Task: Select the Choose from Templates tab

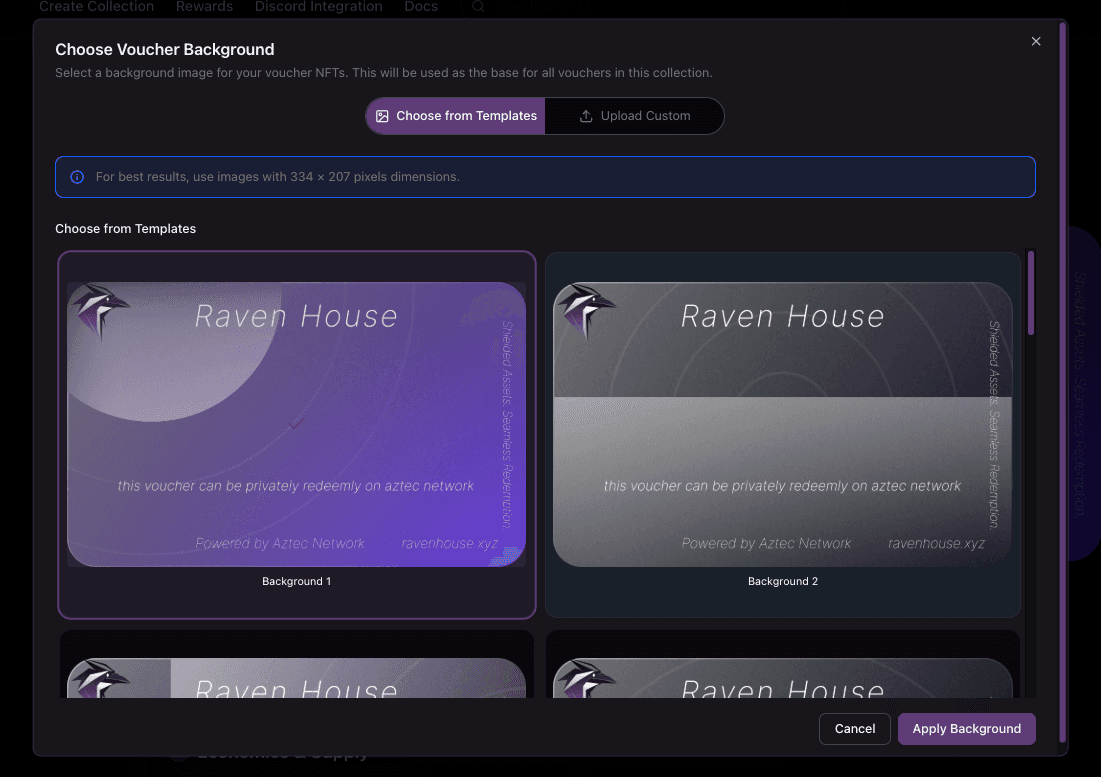Action: 455,116
